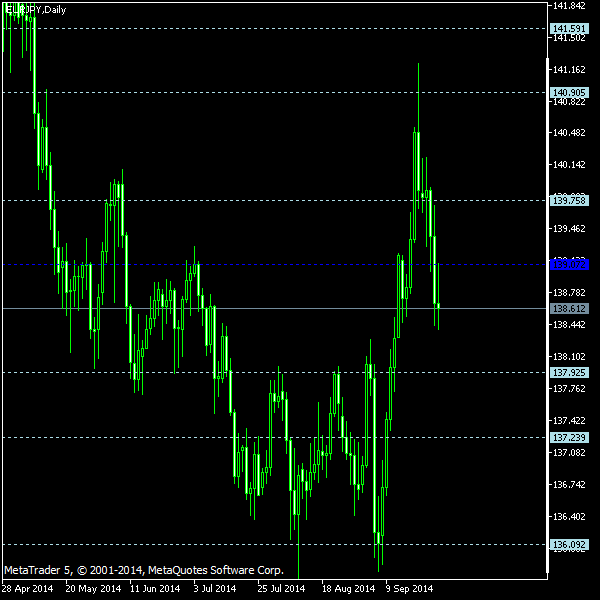Click the 136.402 price scale value
Viewport: 600px width, 600px height.
pos(569,517)
